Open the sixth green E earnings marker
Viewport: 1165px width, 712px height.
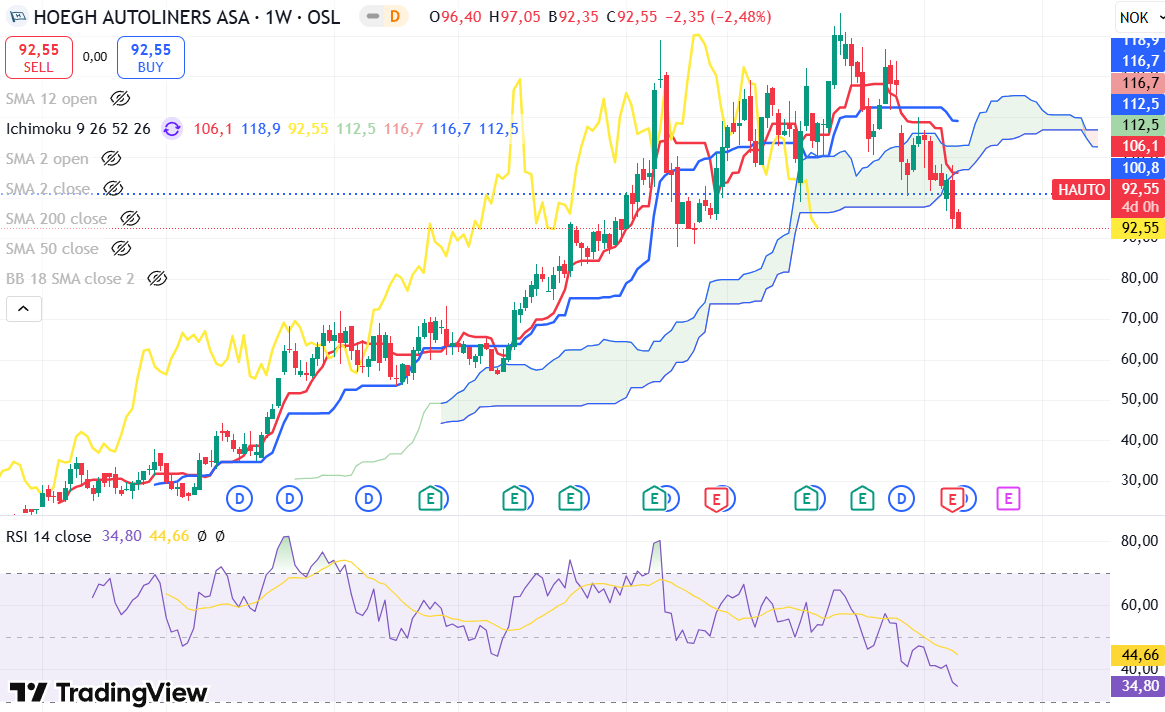tap(862, 499)
